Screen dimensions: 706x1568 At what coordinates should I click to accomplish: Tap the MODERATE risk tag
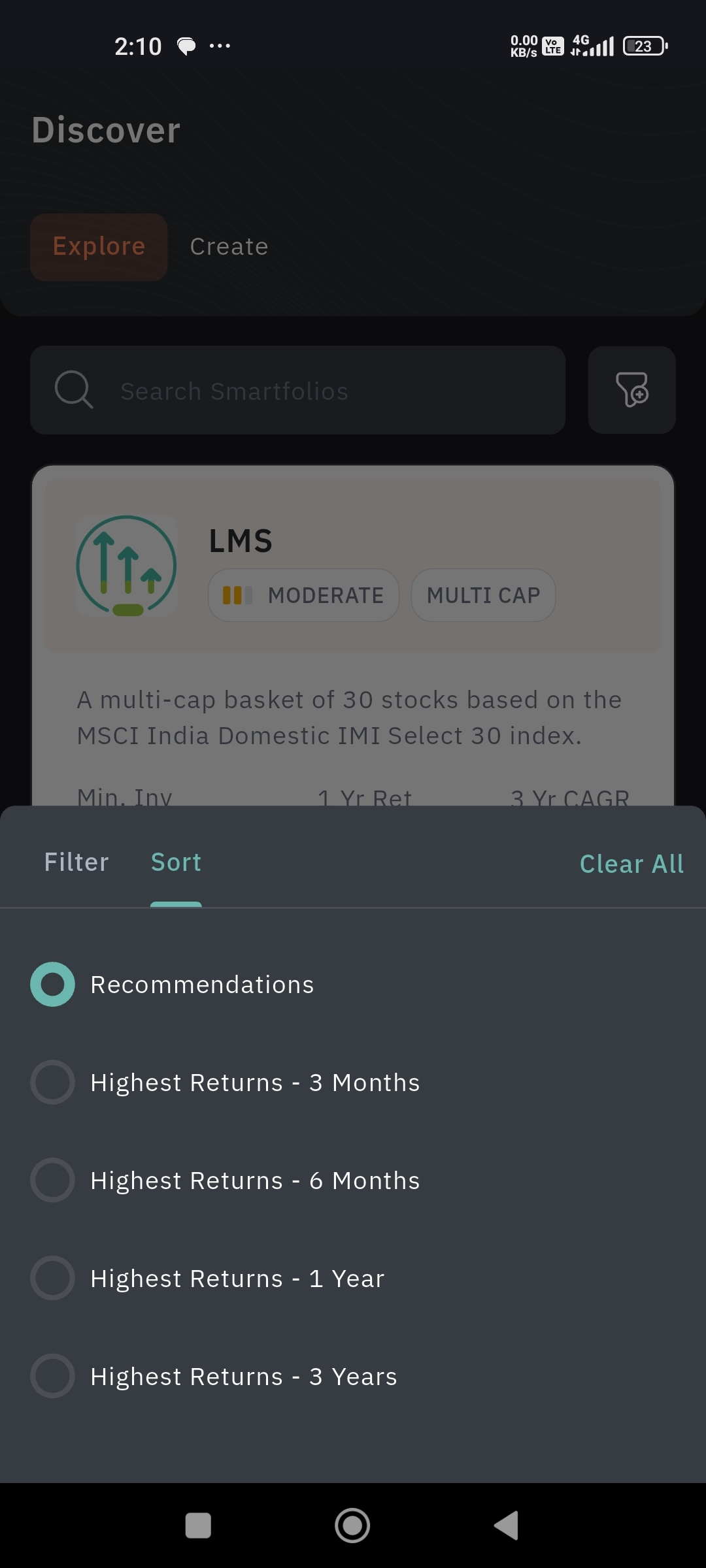tap(304, 595)
